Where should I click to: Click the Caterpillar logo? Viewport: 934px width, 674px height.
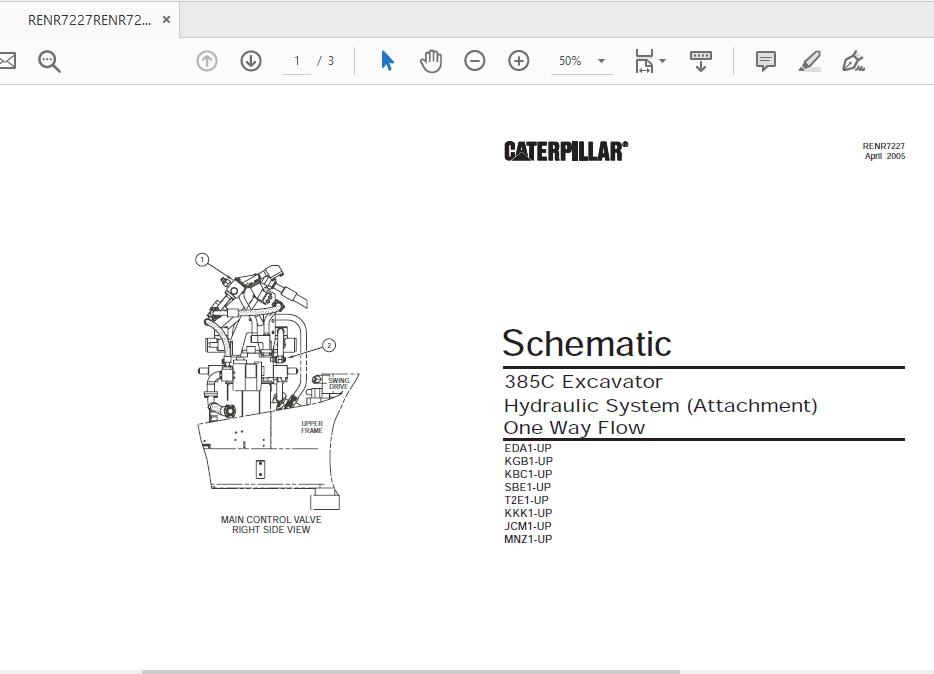[x=566, y=151]
